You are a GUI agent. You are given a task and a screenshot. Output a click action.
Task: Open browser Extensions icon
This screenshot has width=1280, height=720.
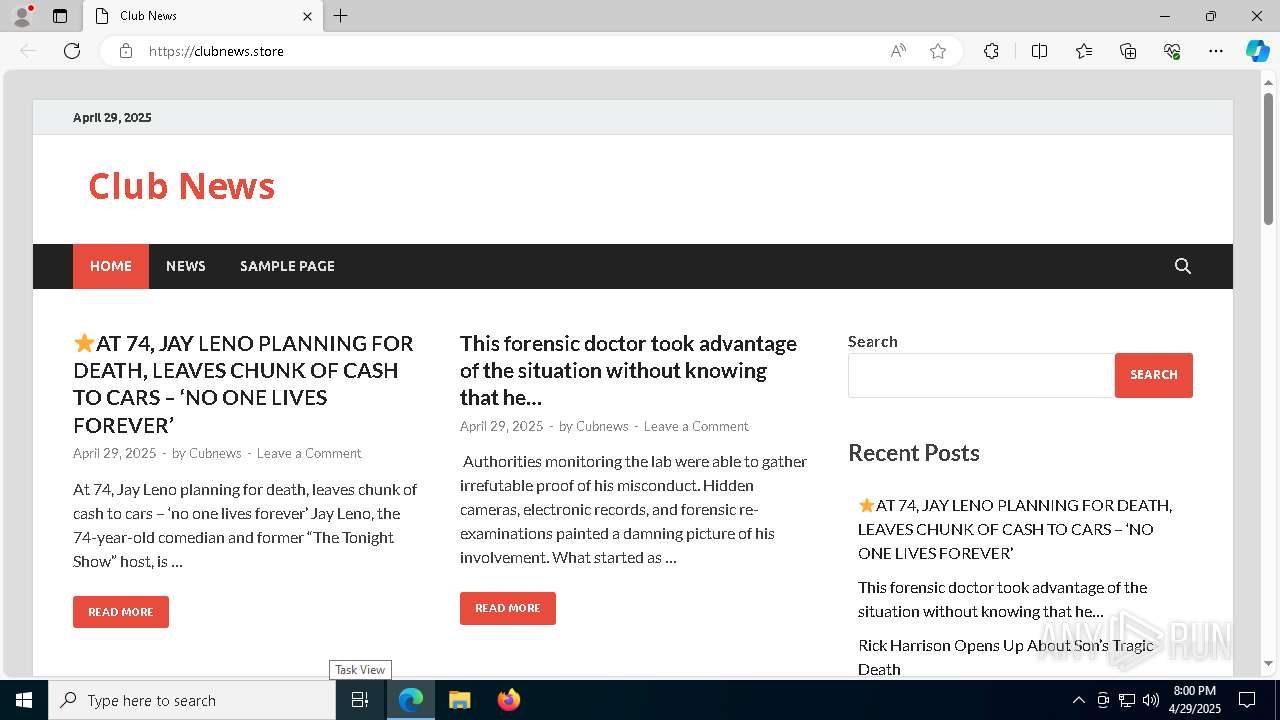pos(991,51)
